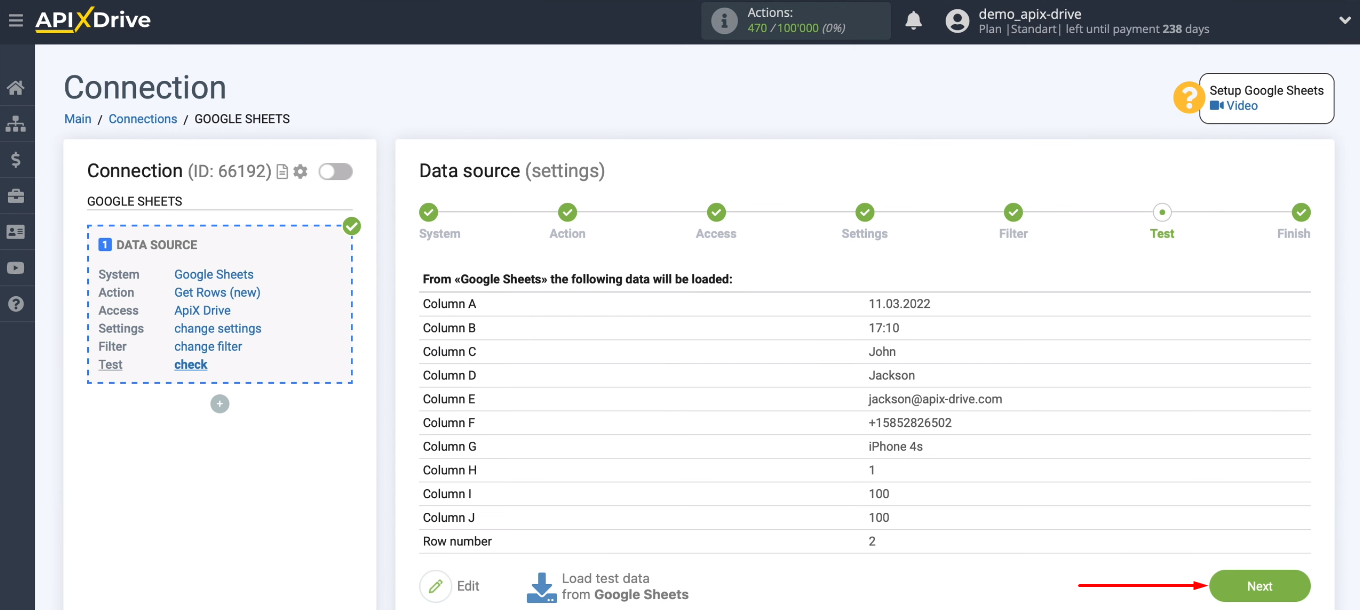Go to the Filter step
This screenshot has height=610, width=1360.
(x=1013, y=213)
